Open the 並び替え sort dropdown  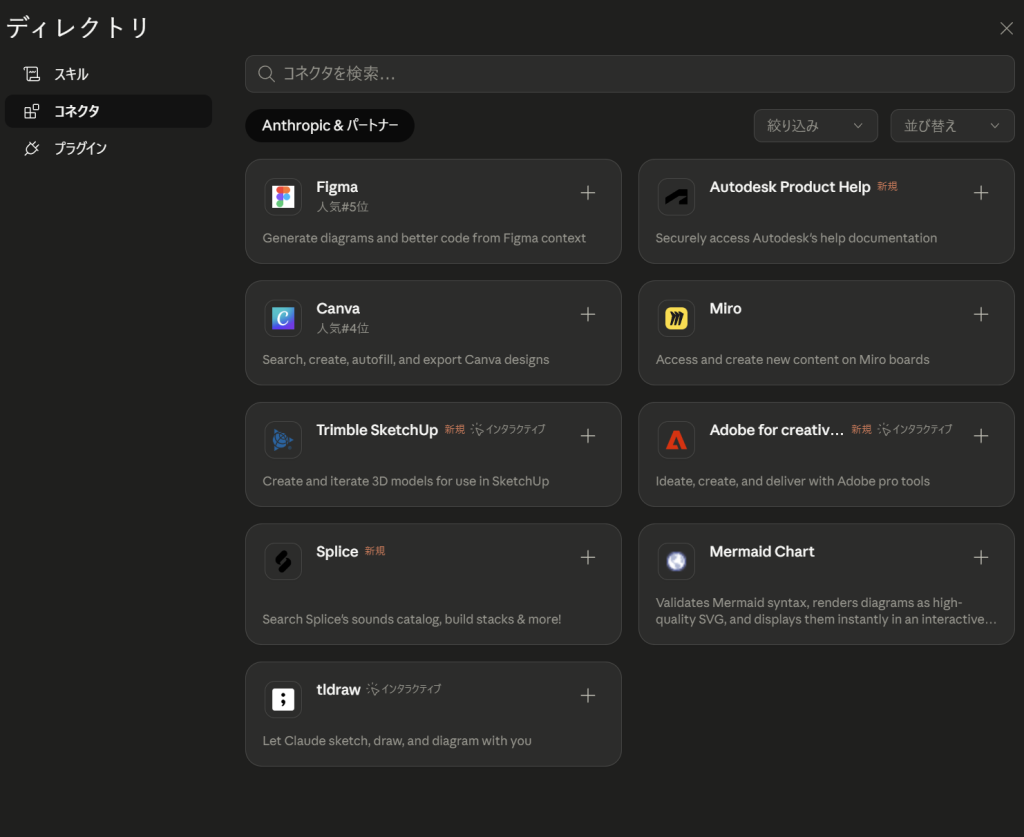[x=952, y=126]
